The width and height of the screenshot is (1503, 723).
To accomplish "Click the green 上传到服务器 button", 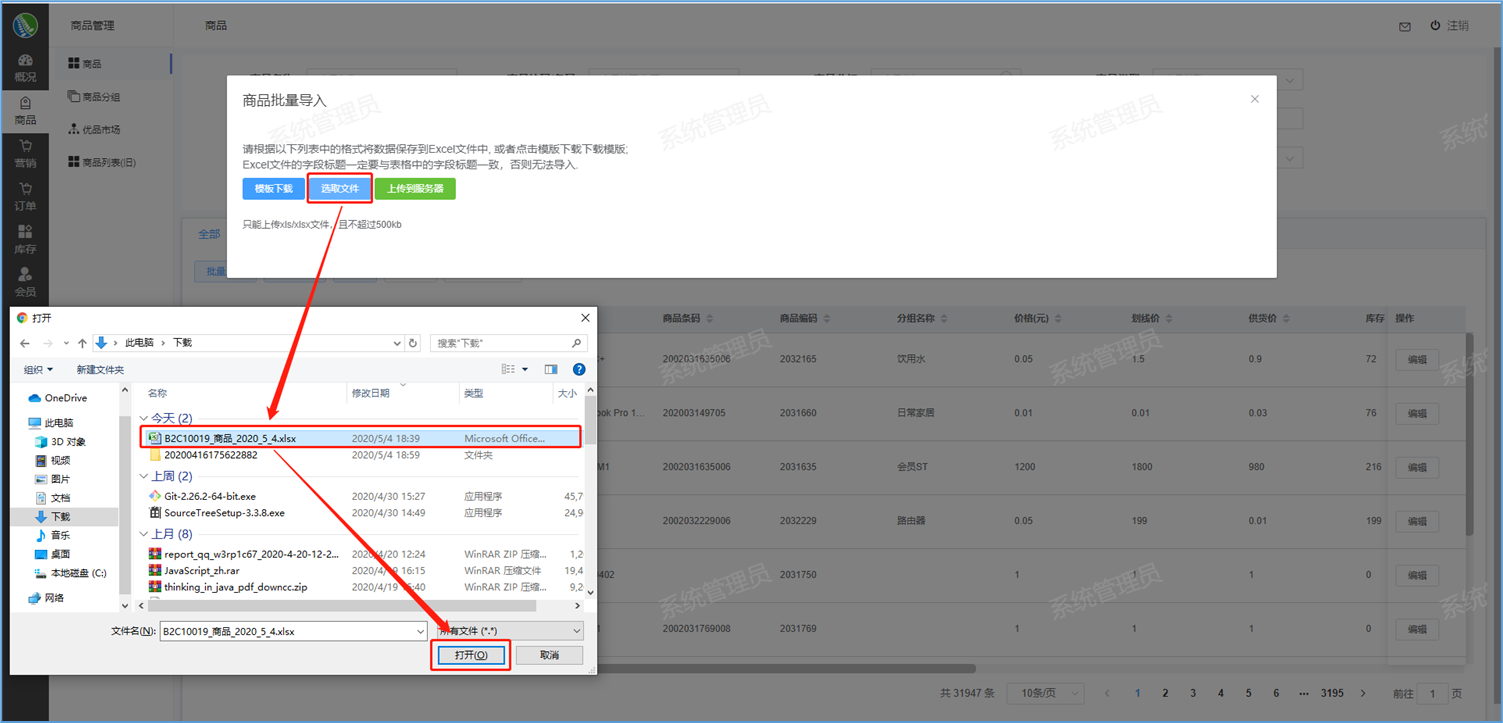I will (x=415, y=188).
